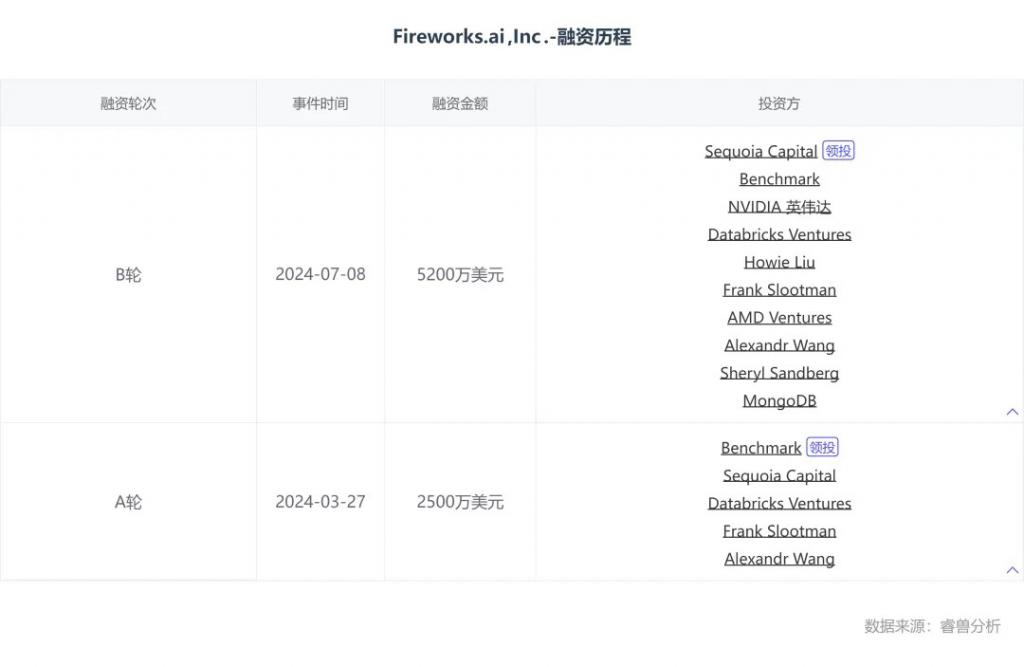Open Sequoia Capital link in B轮 row
This screenshot has height=667, width=1024.
pos(761,152)
